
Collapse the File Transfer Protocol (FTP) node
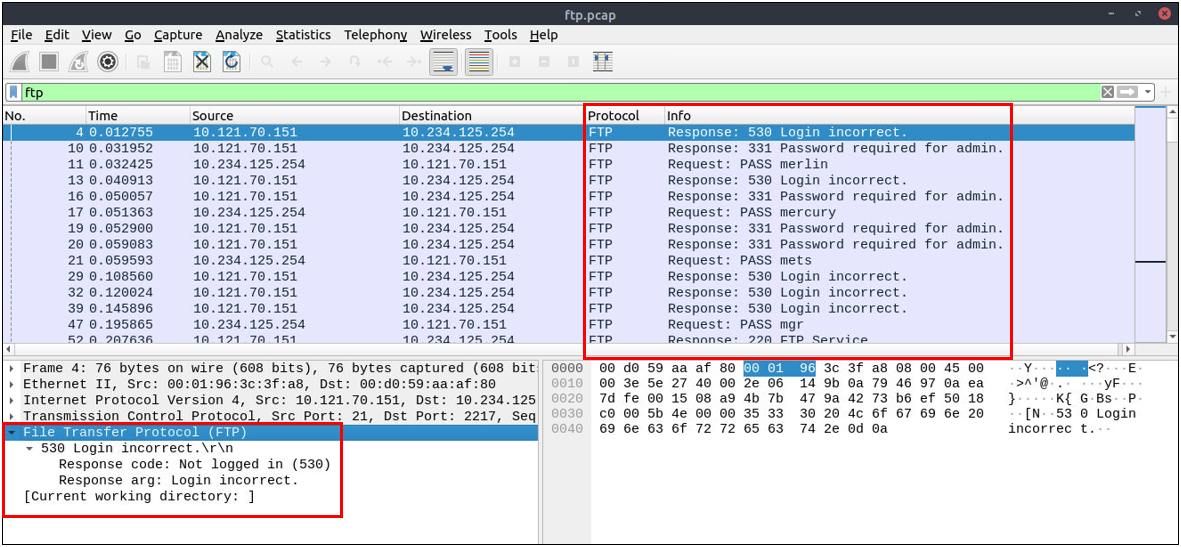(11, 433)
